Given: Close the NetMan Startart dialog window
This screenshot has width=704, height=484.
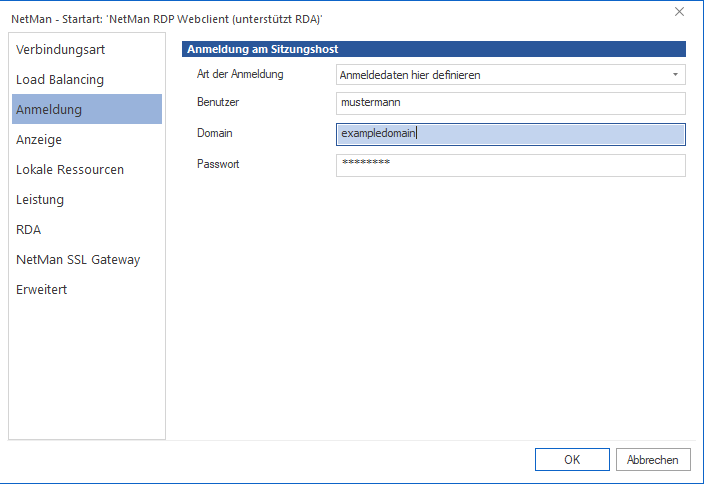Looking at the screenshot, I should [679, 12].
